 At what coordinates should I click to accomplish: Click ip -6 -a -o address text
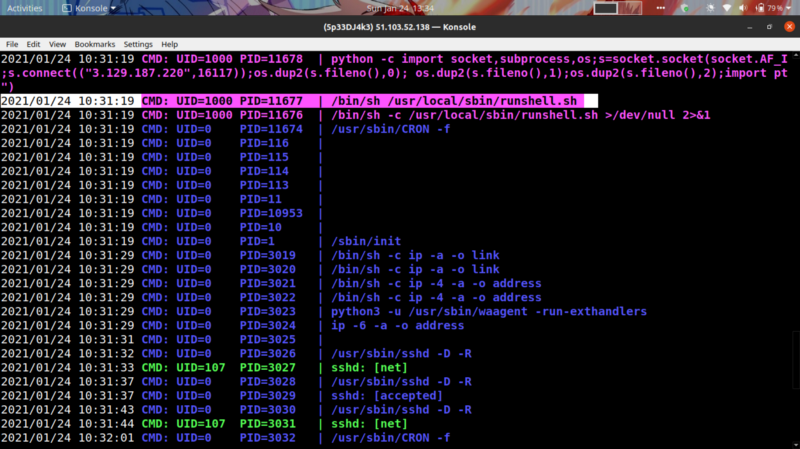(x=397, y=326)
